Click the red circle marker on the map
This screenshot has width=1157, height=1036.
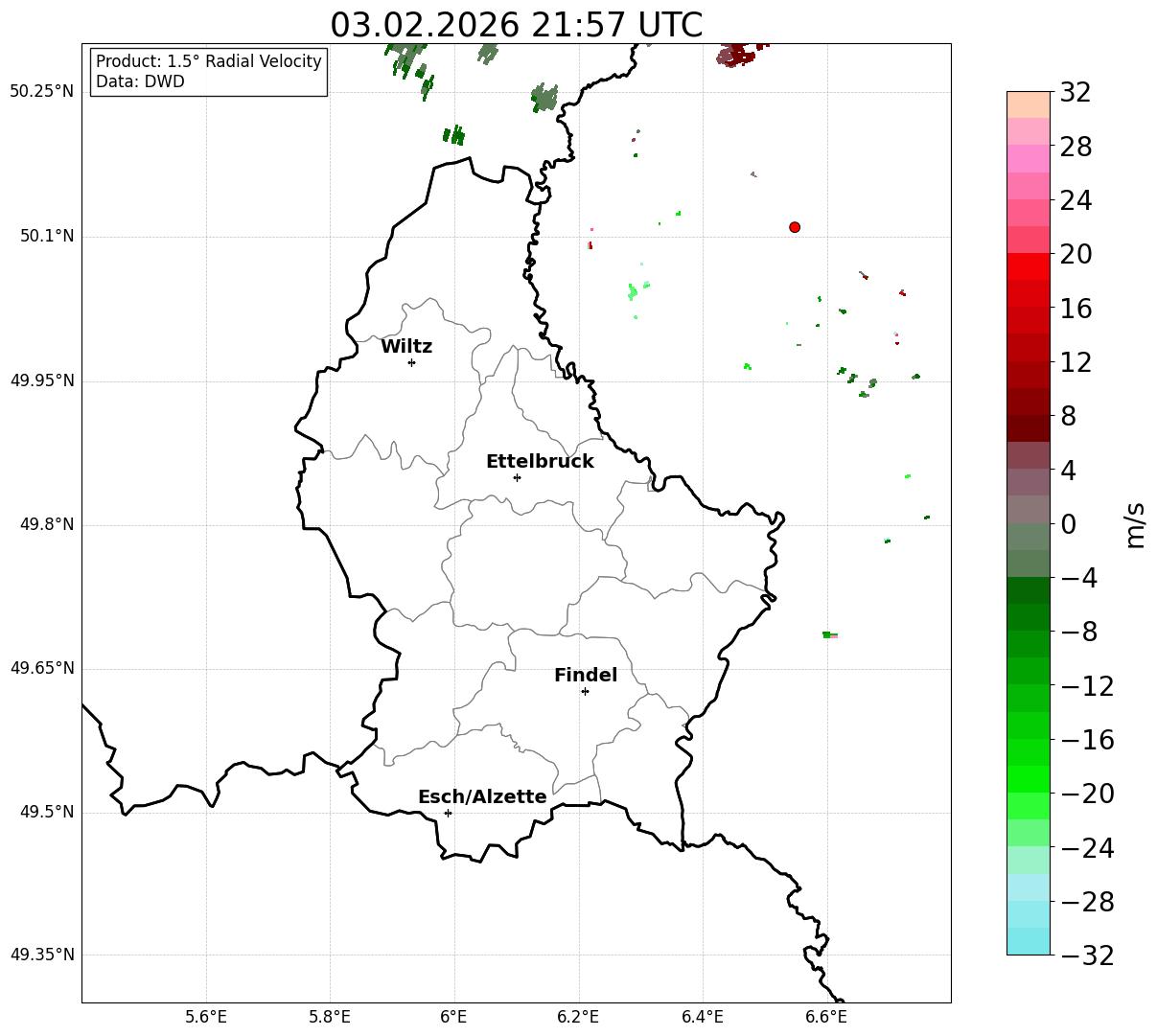(795, 227)
